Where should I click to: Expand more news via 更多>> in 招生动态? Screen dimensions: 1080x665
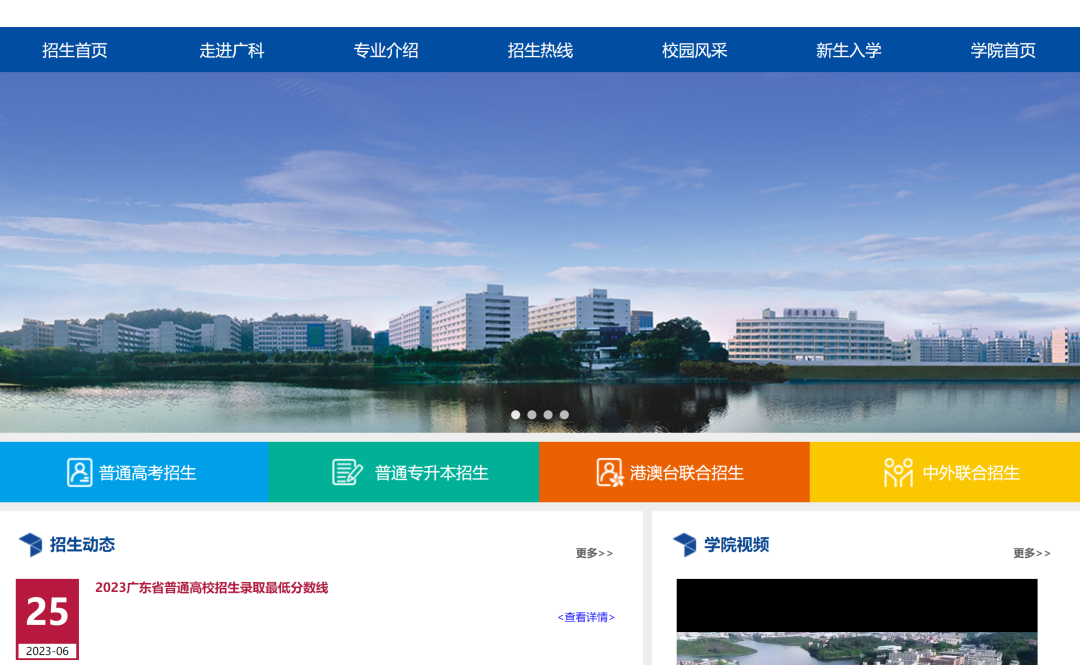594,552
